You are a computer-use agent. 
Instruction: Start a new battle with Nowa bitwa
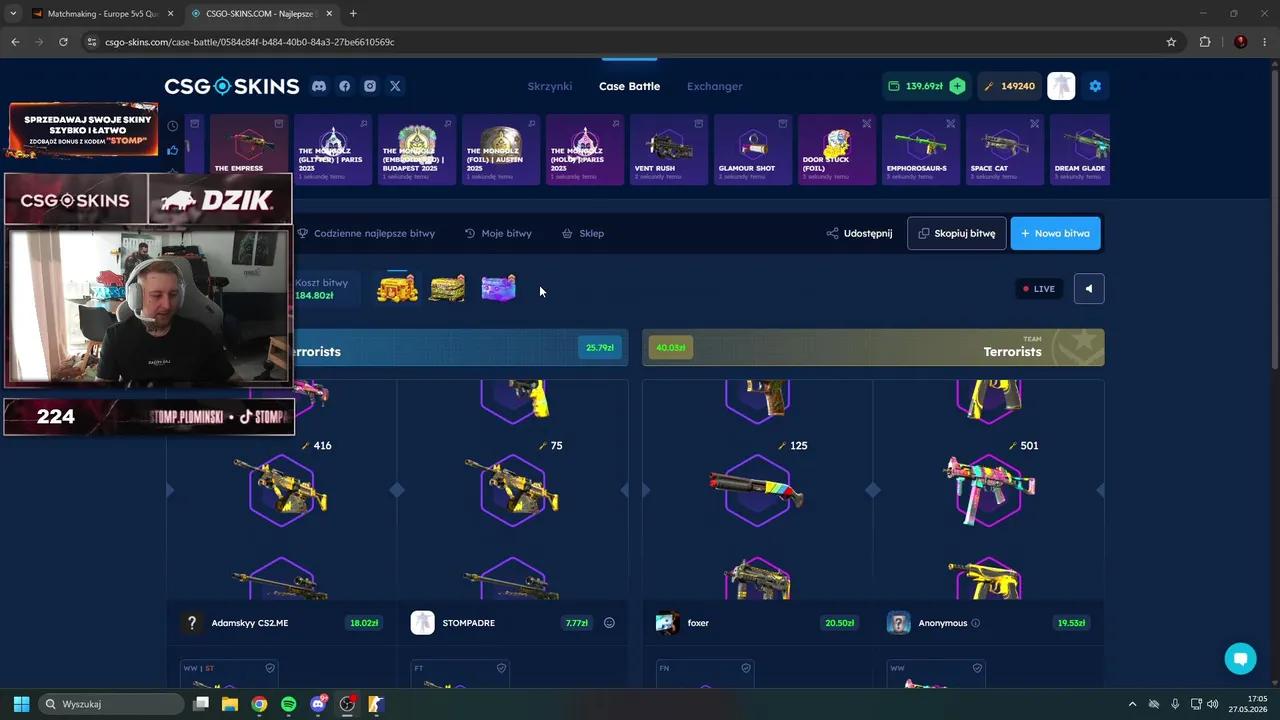[1055, 233]
